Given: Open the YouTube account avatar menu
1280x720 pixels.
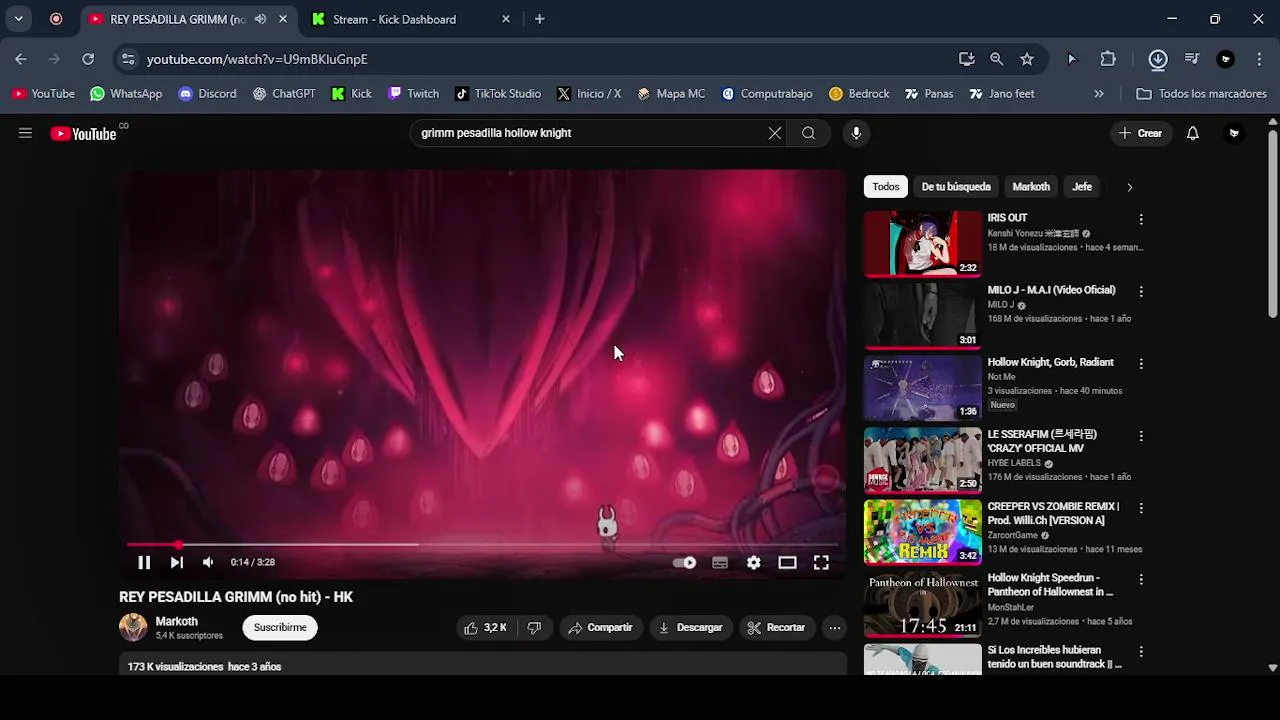Looking at the screenshot, I should (1234, 133).
